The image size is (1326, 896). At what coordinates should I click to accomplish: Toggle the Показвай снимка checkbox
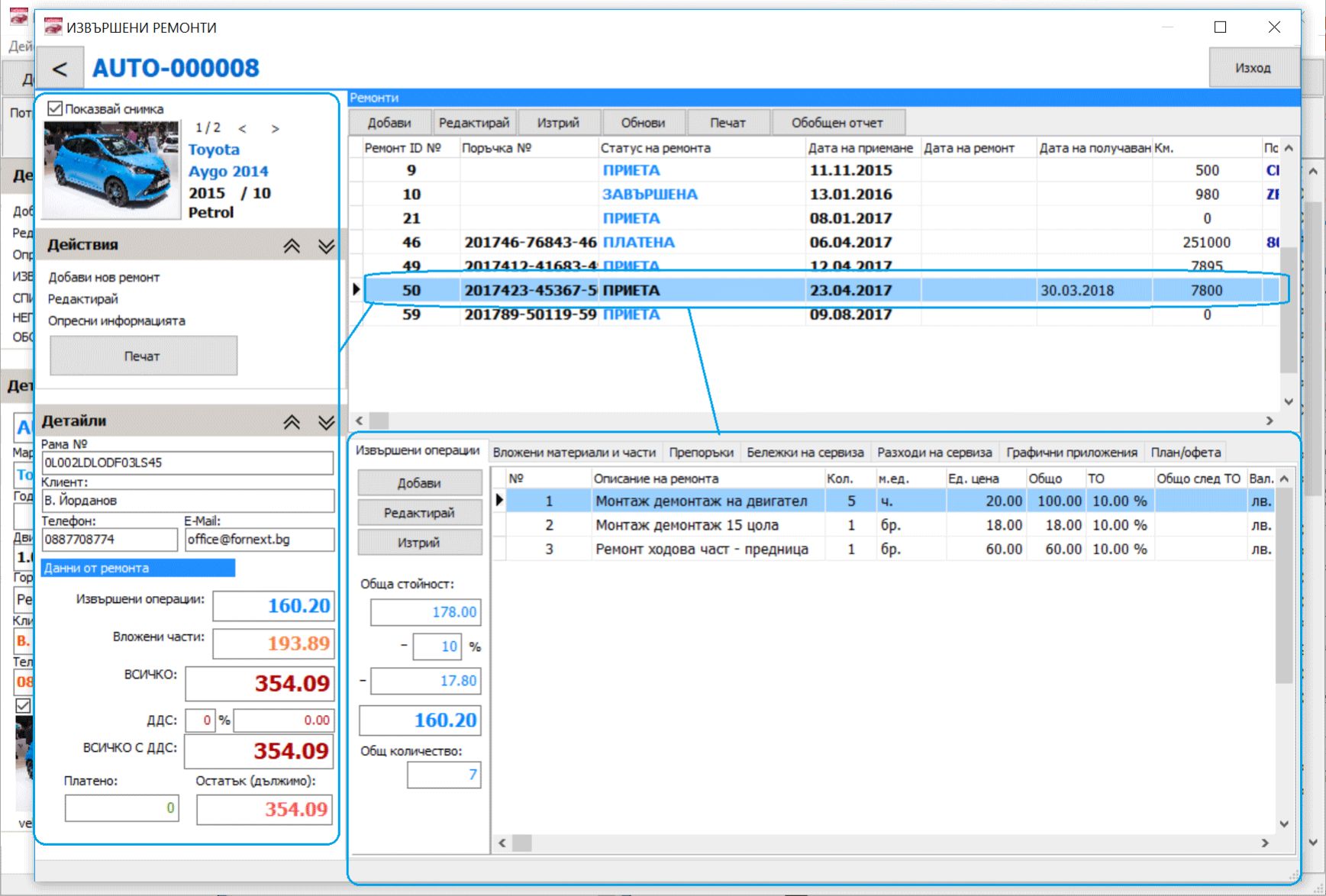pos(55,108)
